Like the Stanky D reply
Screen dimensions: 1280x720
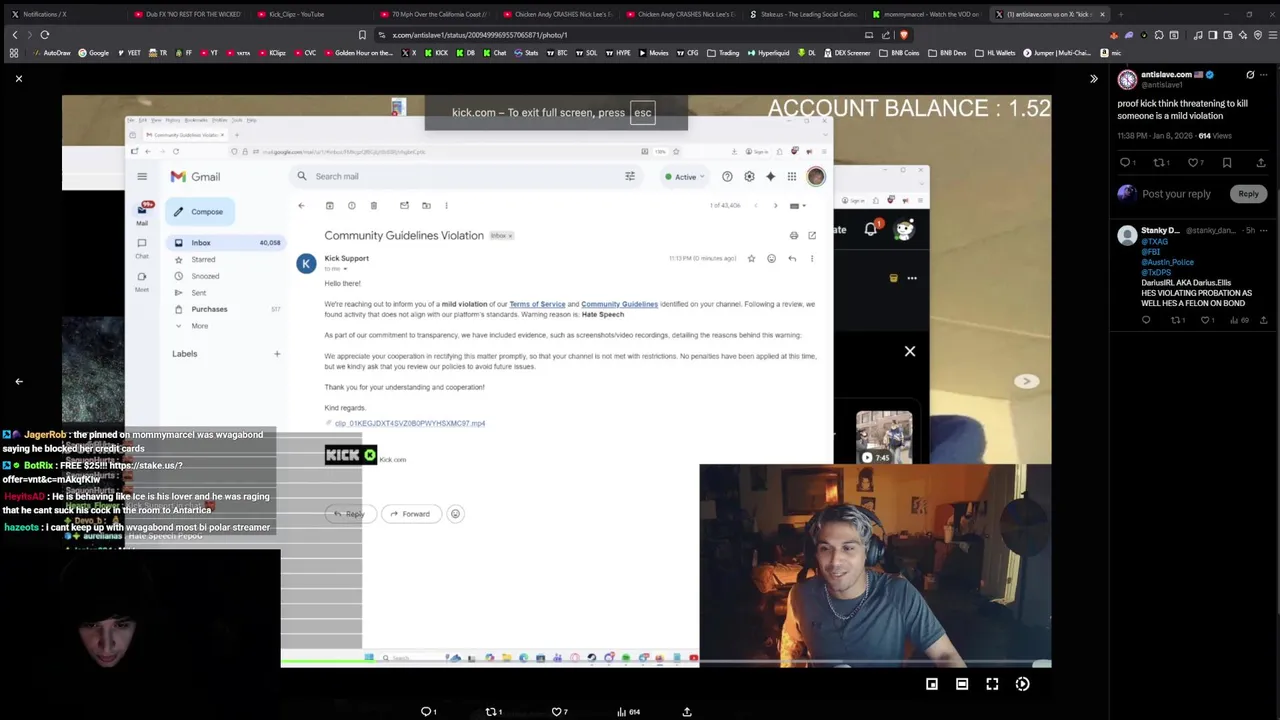click(x=1207, y=320)
